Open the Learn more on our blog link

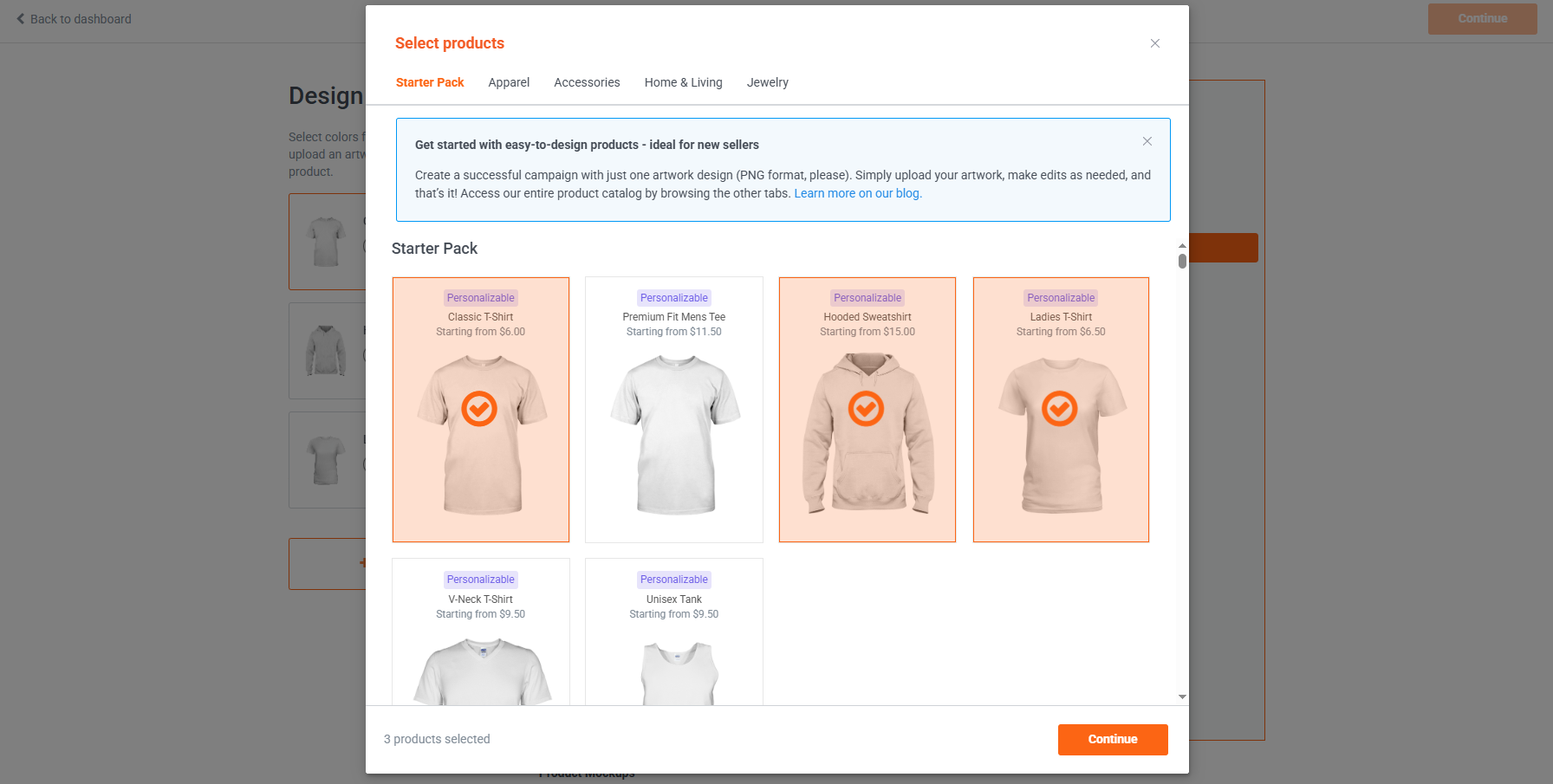[x=857, y=193]
